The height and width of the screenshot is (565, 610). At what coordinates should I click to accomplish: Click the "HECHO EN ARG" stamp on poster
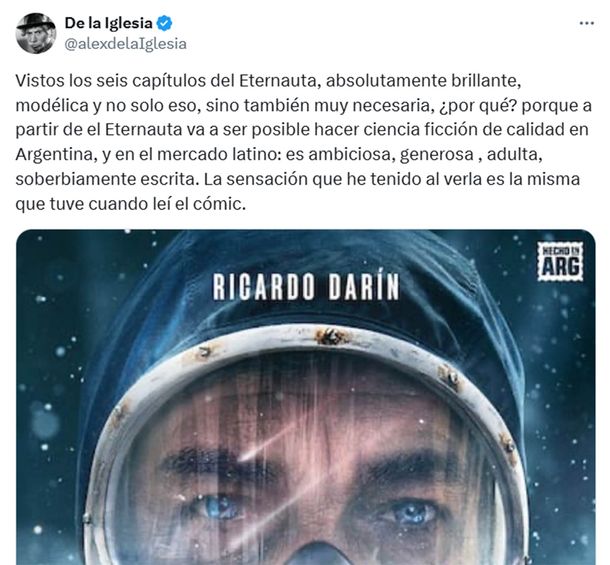point(560,261)
